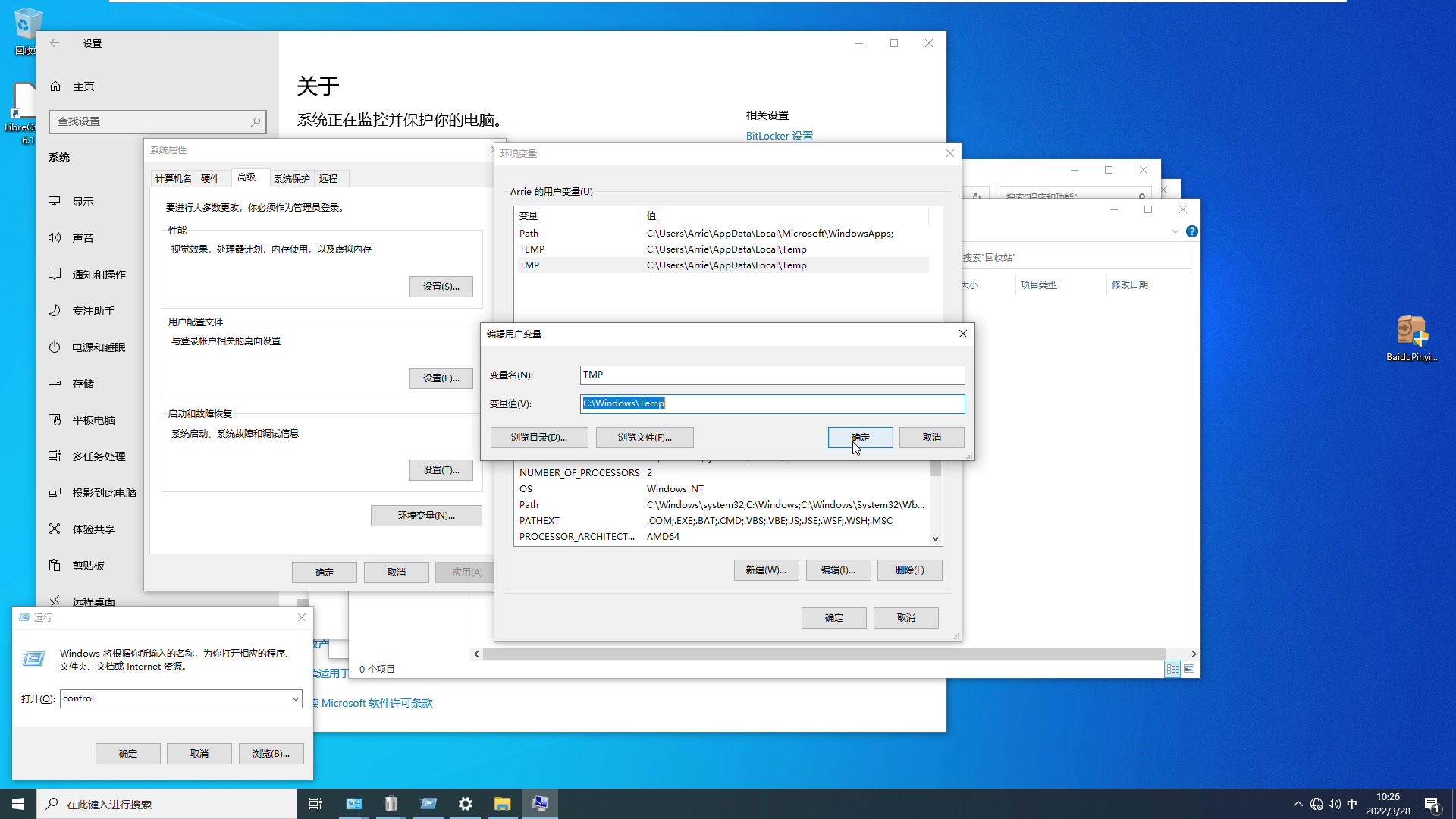Screen dimensions: 1456x819
Task: Open Task View on the taskbar
Action: click(315, 804)
